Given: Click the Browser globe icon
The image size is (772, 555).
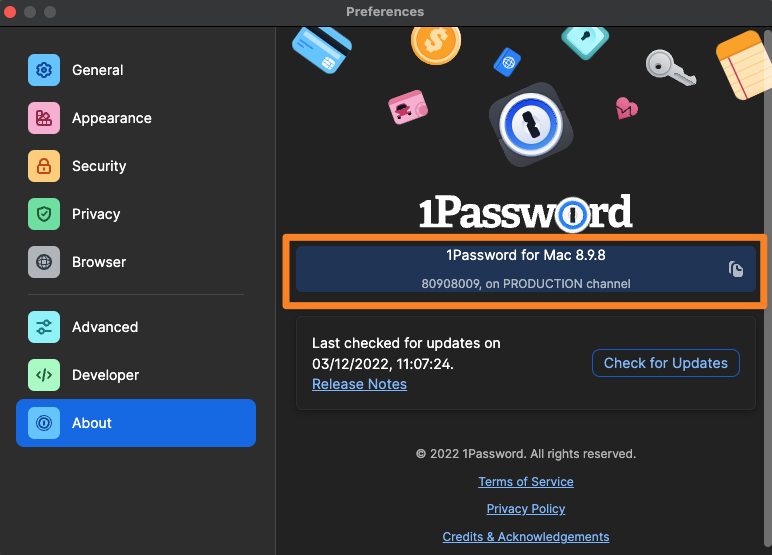Looking at the screenshot, I should click(44, 262).
